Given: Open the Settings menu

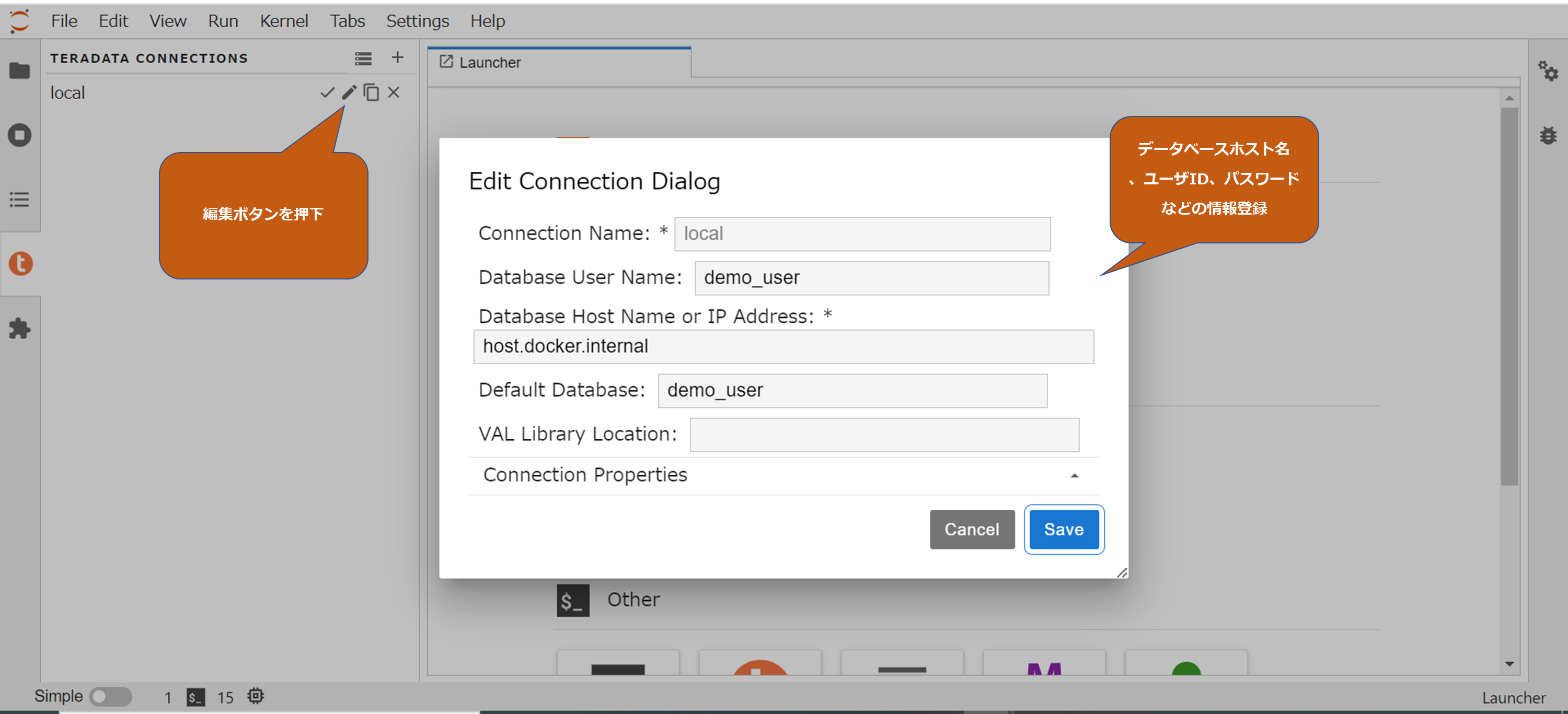Looking at the screenshot, I should [418, 21].
